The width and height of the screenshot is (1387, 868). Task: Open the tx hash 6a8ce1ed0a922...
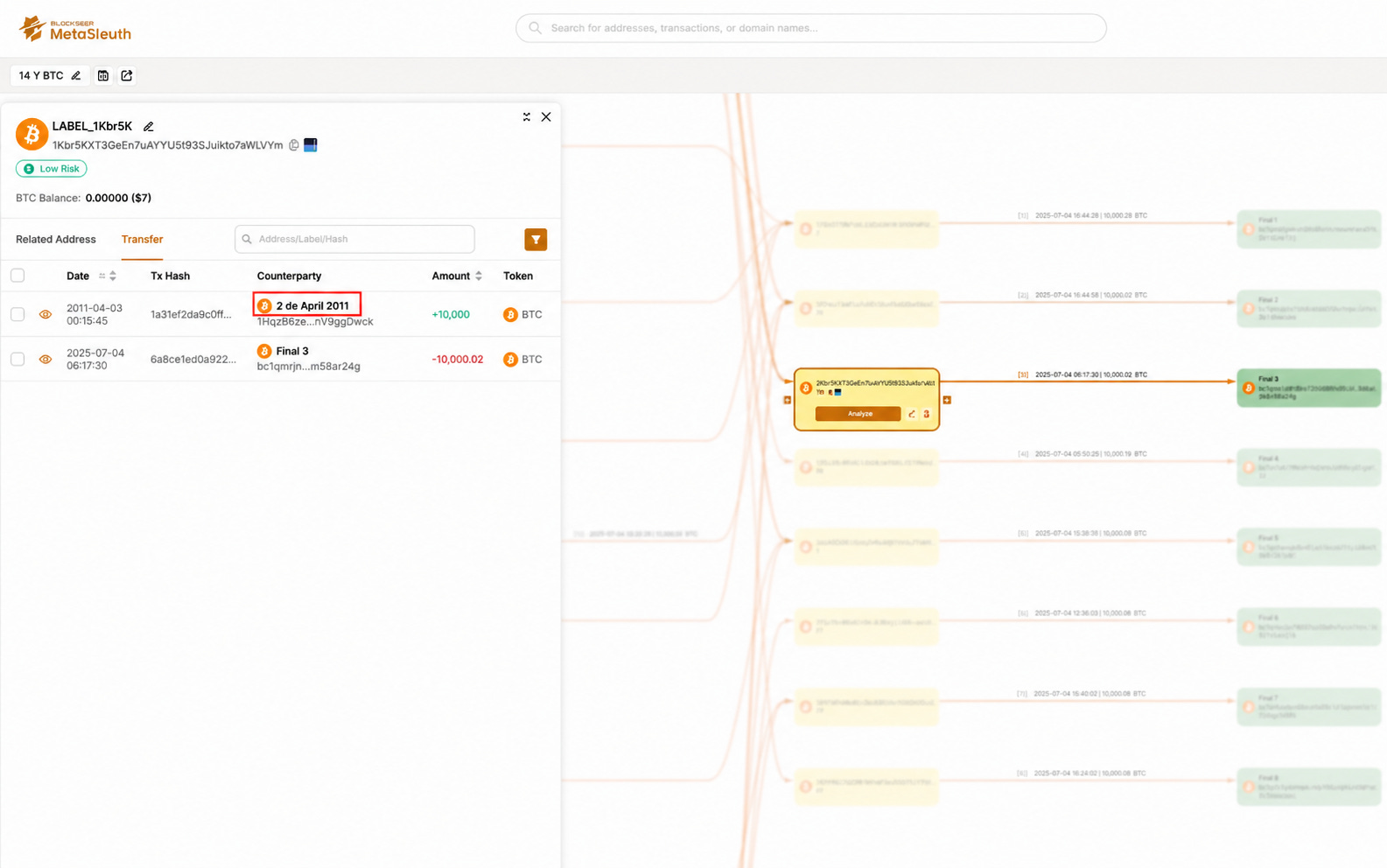193,360
